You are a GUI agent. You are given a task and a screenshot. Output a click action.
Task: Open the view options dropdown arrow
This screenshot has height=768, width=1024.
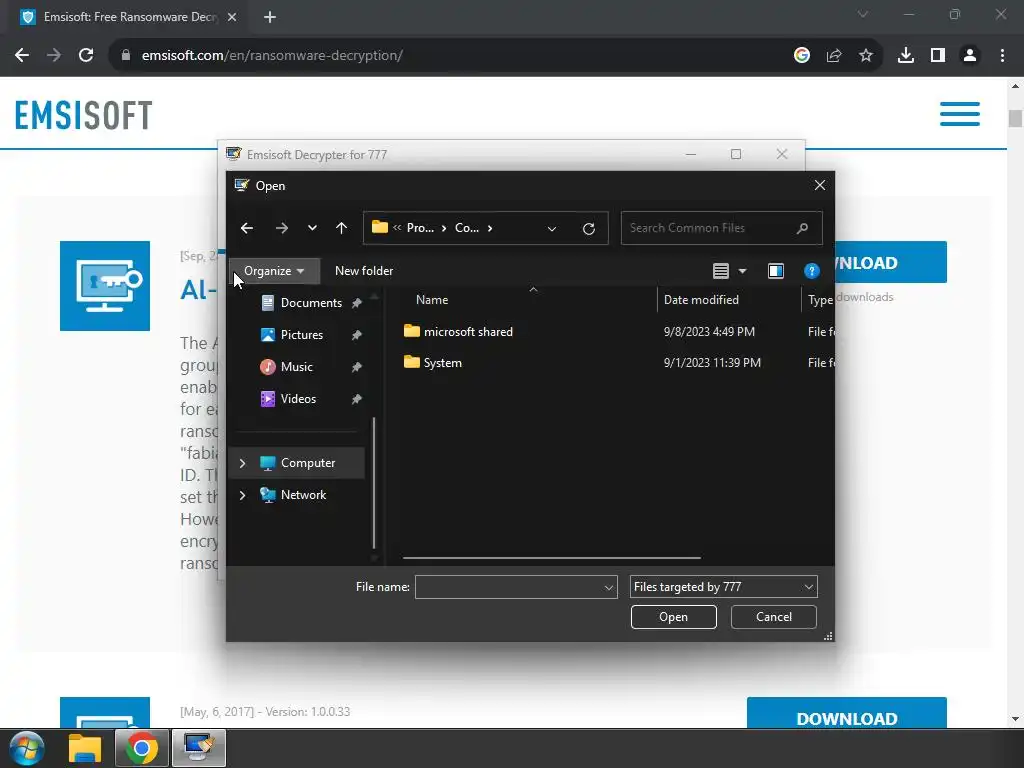tap(743, 271)
